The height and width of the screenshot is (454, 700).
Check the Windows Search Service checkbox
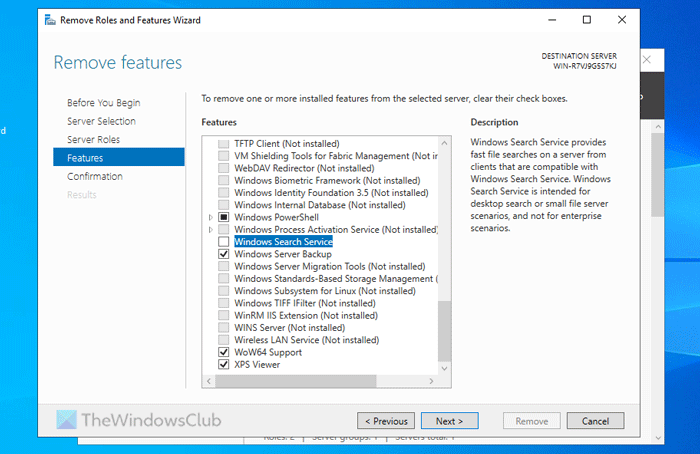(224, 242)
